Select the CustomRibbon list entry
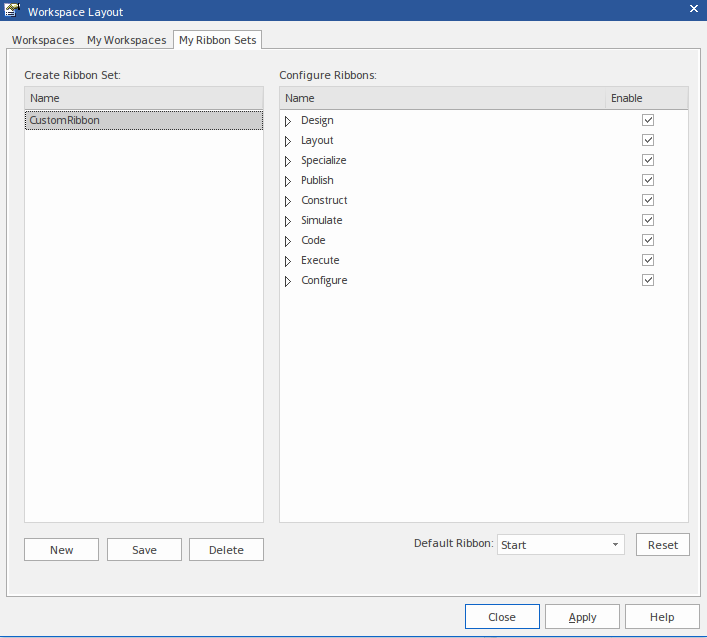Image resolution: width=707 pixels, height=638 pixels. point(65,120)
